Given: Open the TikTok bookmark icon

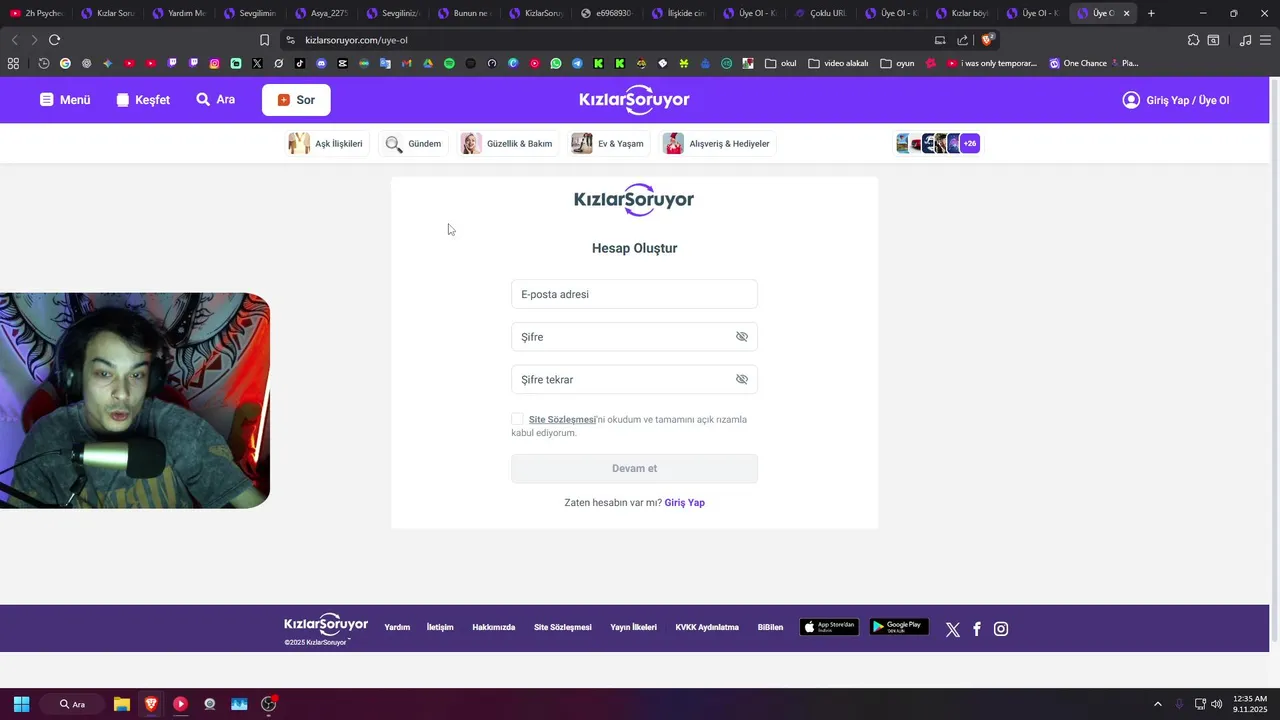Looking at the screenshot, I should [300, 63].
